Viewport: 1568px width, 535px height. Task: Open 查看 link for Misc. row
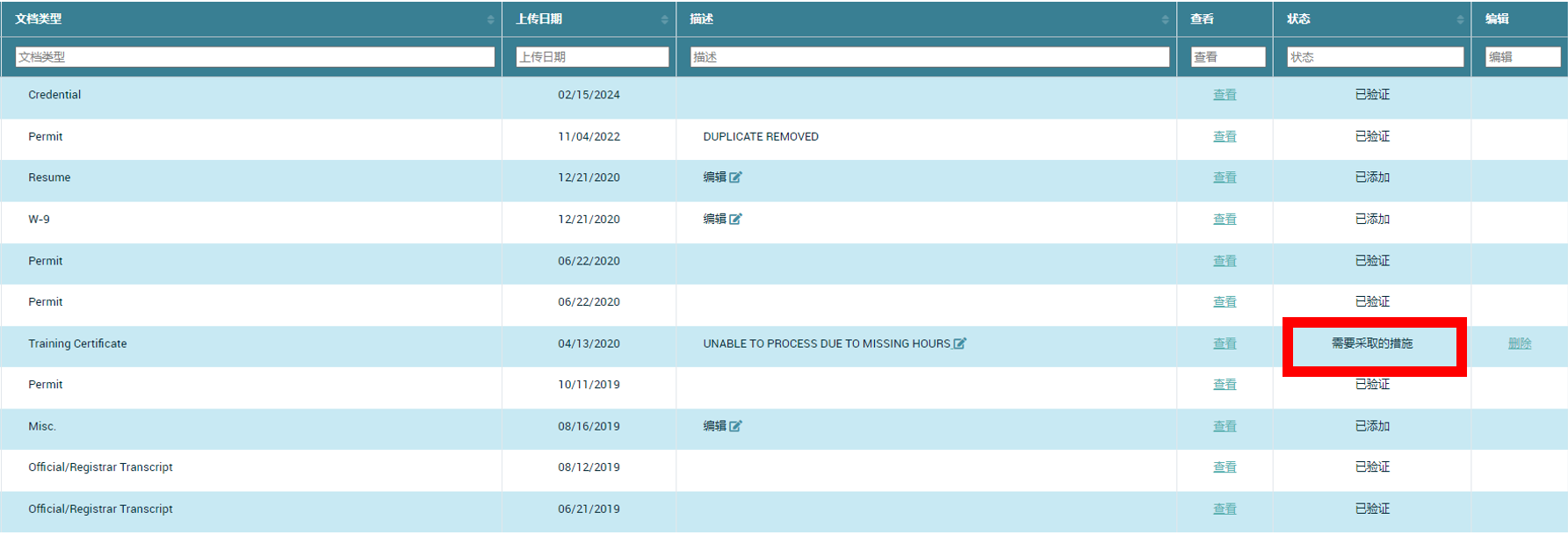[x=1225, y=426]
